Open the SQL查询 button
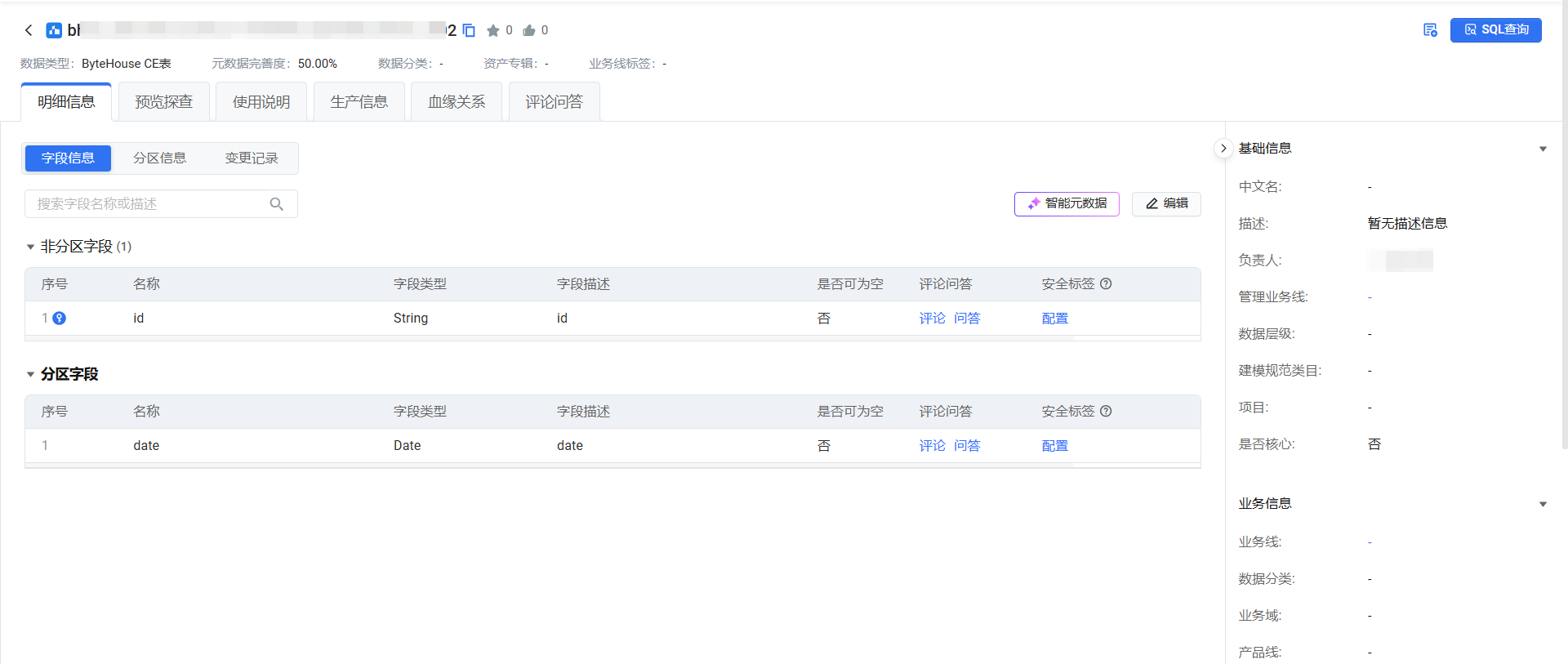This screenshot has height=664, width=1568. tap(1495, 30)
